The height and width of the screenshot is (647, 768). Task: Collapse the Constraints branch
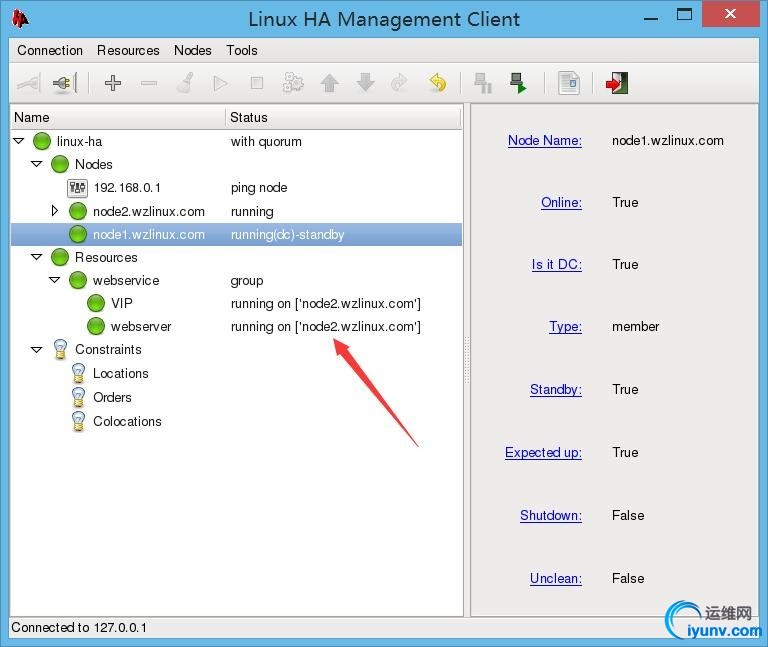click(37, 350)
